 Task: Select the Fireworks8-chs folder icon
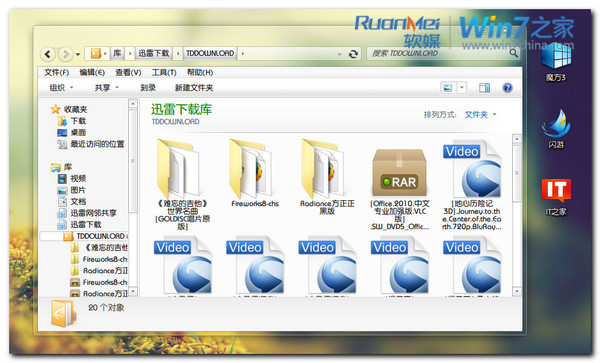coord(251,169)
